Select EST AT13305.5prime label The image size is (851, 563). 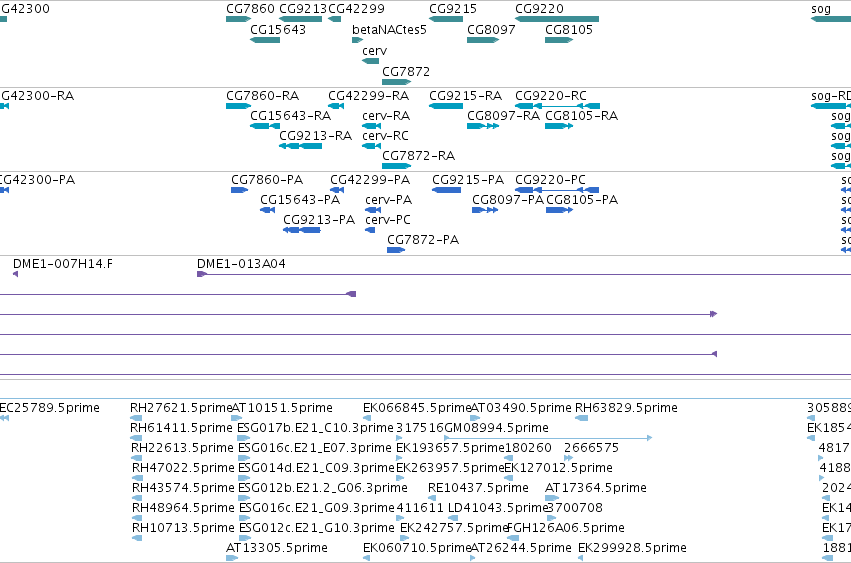(x=277, y=548)
